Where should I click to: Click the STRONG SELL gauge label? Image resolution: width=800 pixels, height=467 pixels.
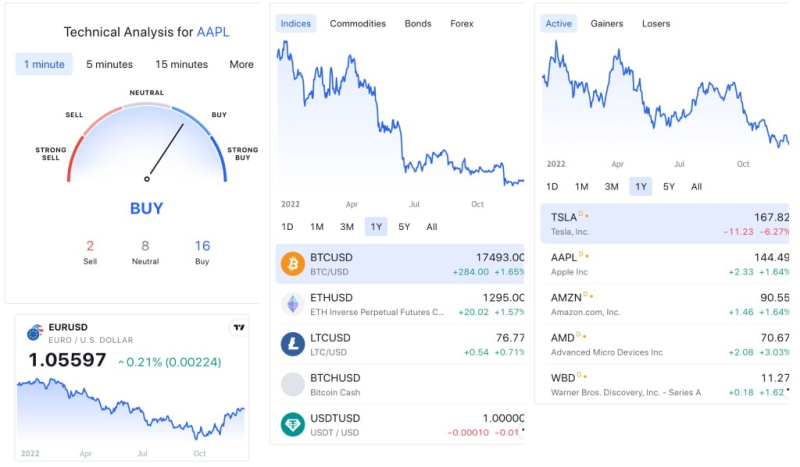coord(51,154)
